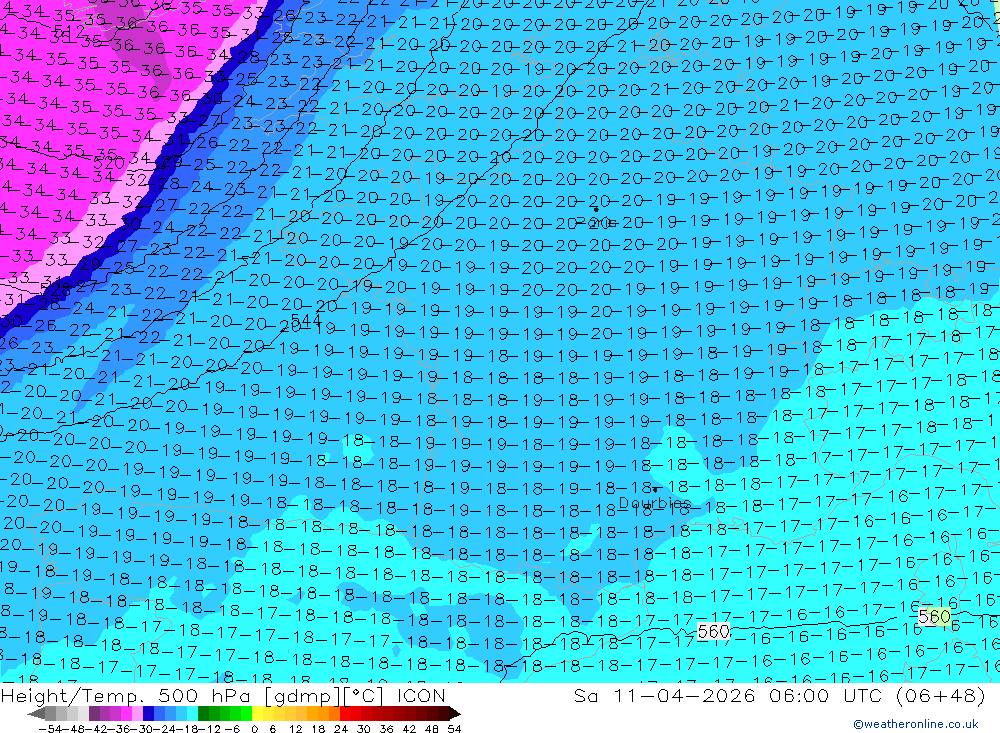The image size is (1000, 733).
Task: Click the chart title 'Height/Temp. 500 hPa'
Action: tap(126, 696)
